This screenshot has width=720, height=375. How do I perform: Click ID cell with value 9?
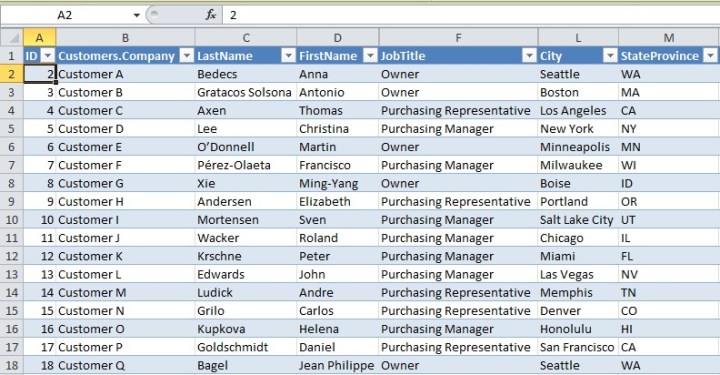coord(39,201)
